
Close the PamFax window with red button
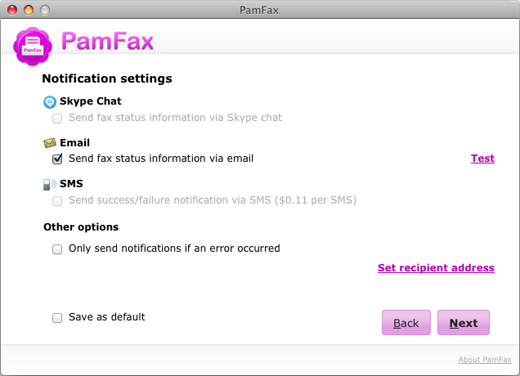tap(12, 10)
